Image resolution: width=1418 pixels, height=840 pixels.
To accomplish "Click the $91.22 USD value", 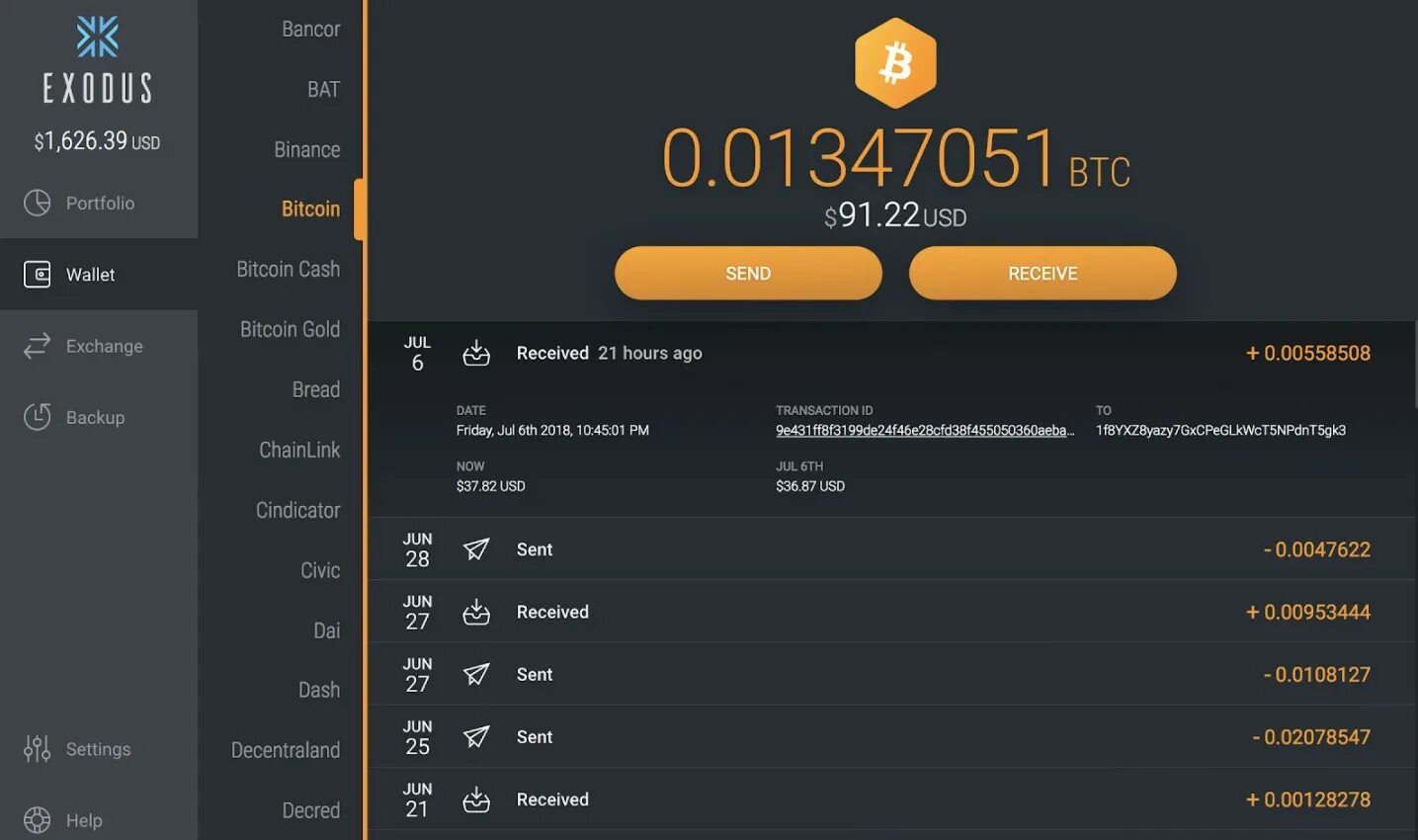I will [x=895, y=215].
